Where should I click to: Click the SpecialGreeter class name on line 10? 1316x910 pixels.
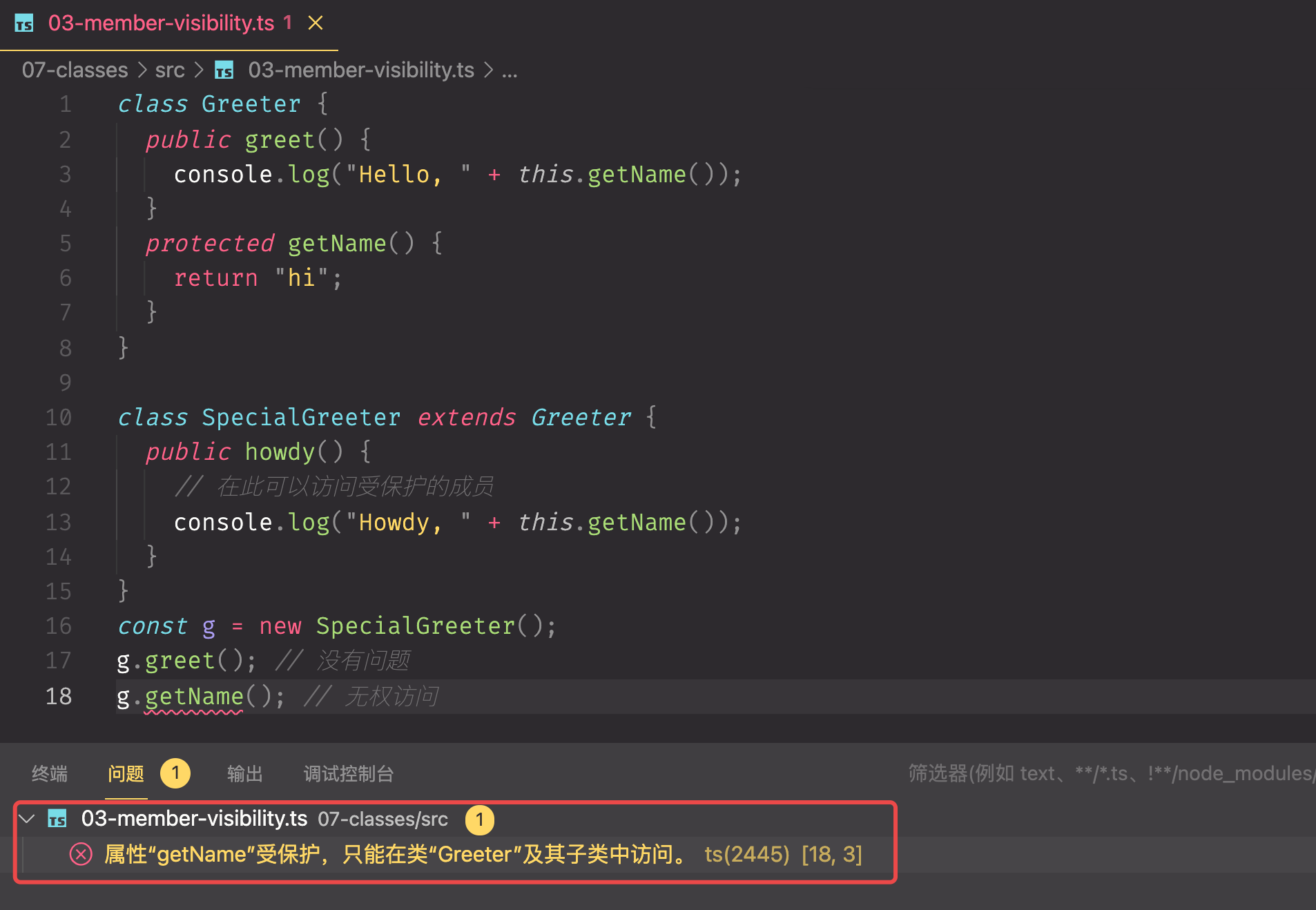pyautogui.click(x=301, y=417)
